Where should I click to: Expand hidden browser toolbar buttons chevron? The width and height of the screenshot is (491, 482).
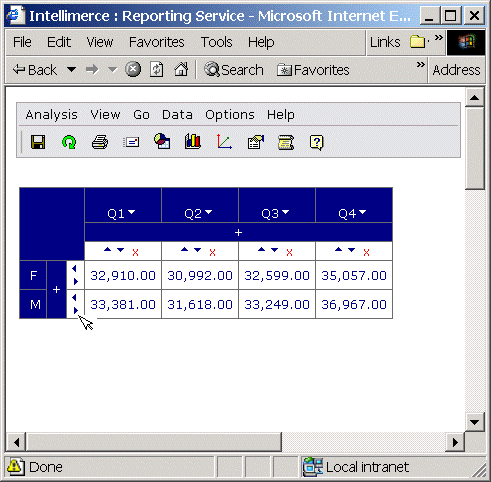(x=421, y=64)
